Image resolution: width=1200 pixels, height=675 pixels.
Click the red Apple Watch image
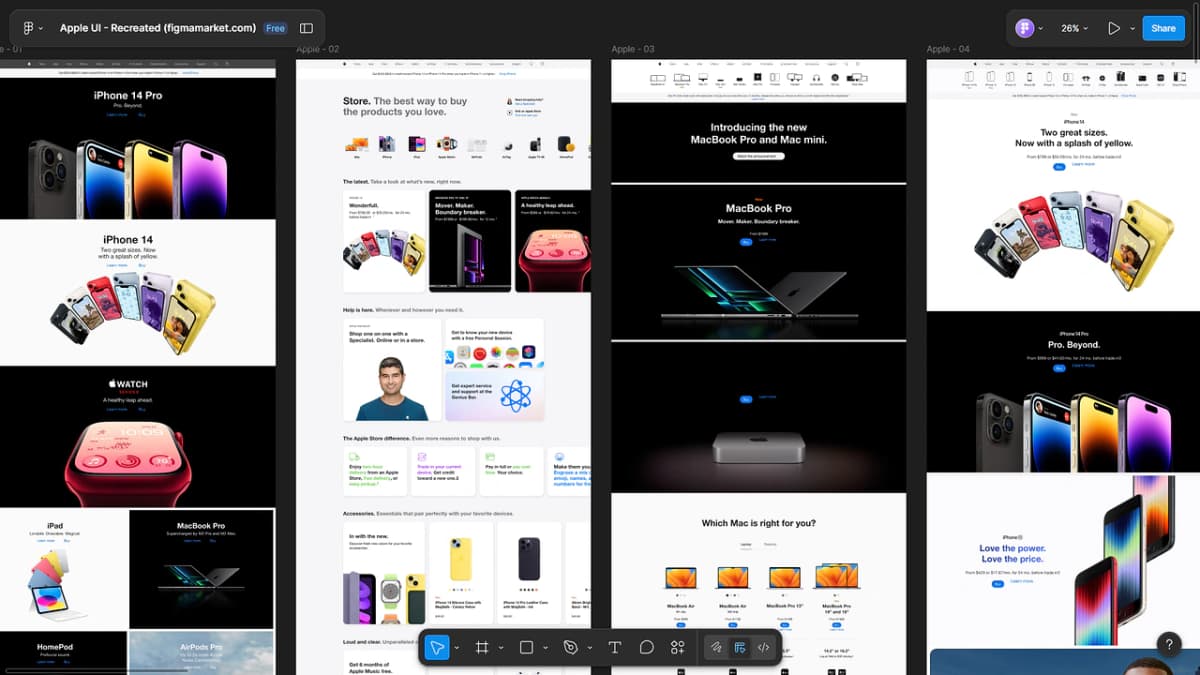coord(128,462)
